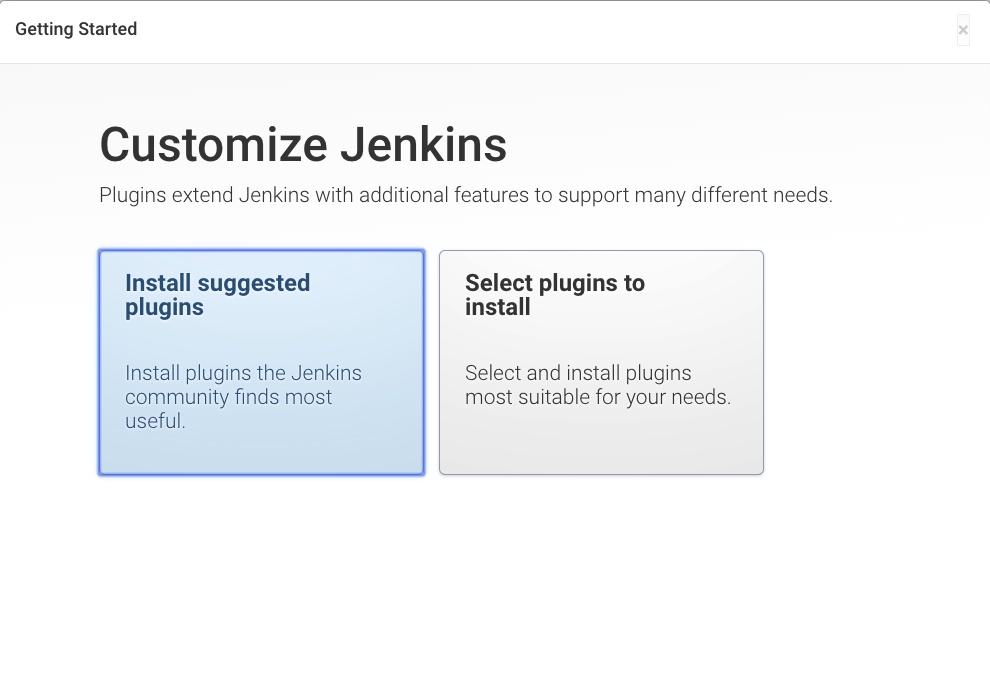Click 'Select and install plugins most suitable' text
Image resolution: width=990 pixels, height=686 pixels.
[598, 384]
